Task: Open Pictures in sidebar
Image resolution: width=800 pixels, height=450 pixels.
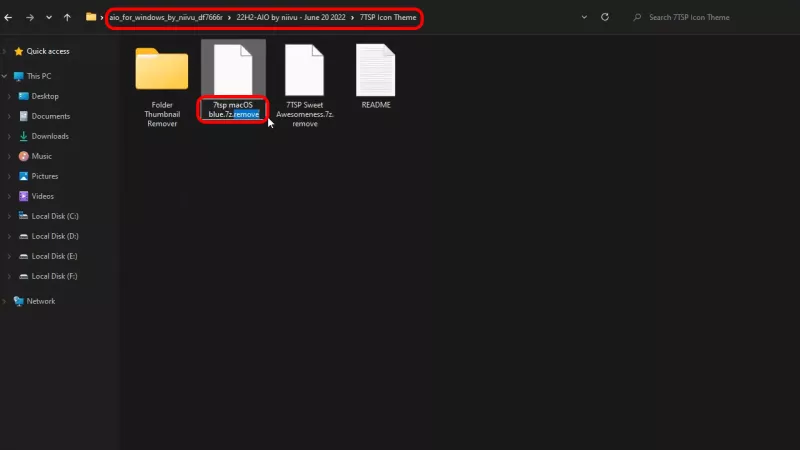Action: [x=45, y=176]
